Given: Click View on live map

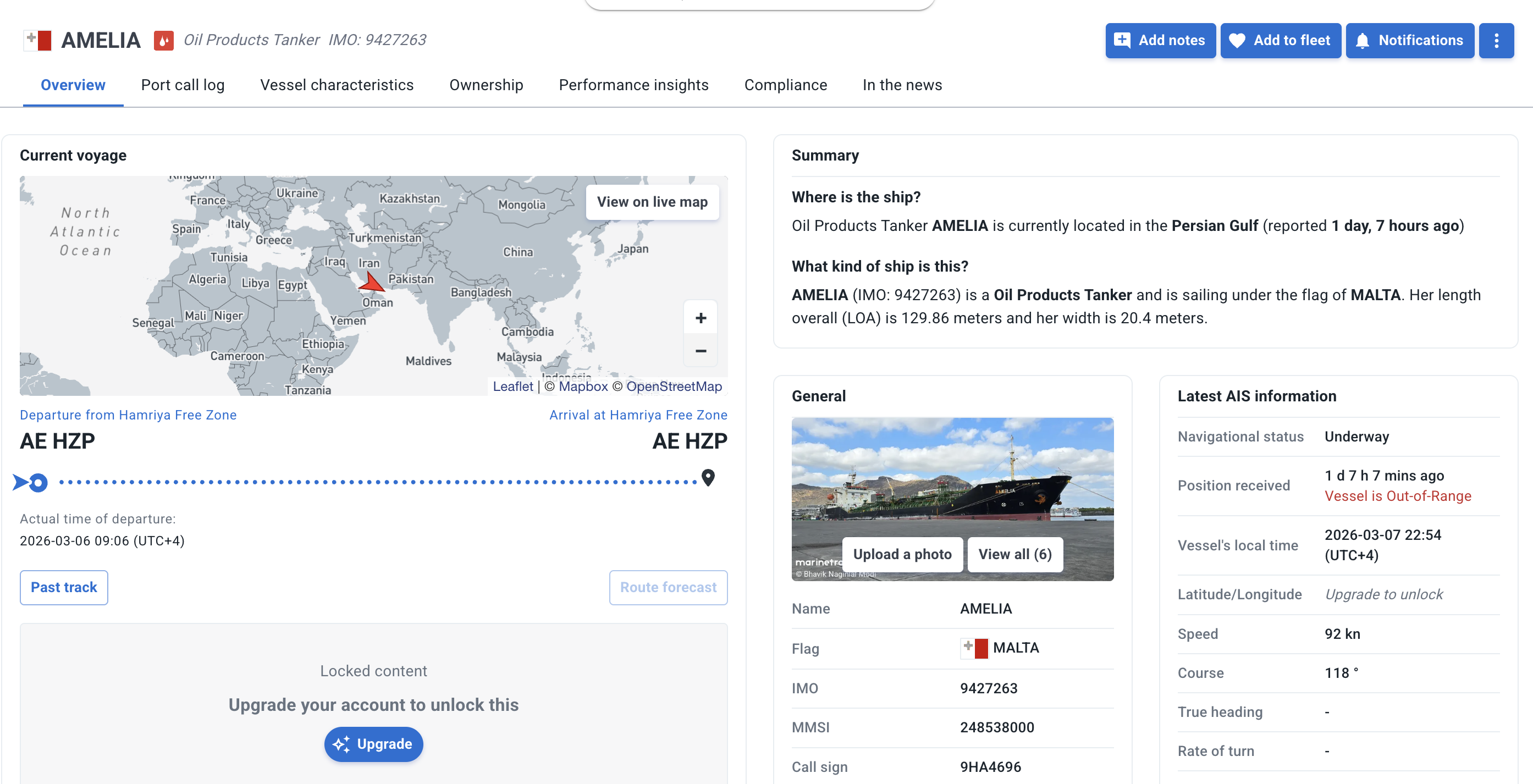Looking at the screenshot, I should (652, 202).
